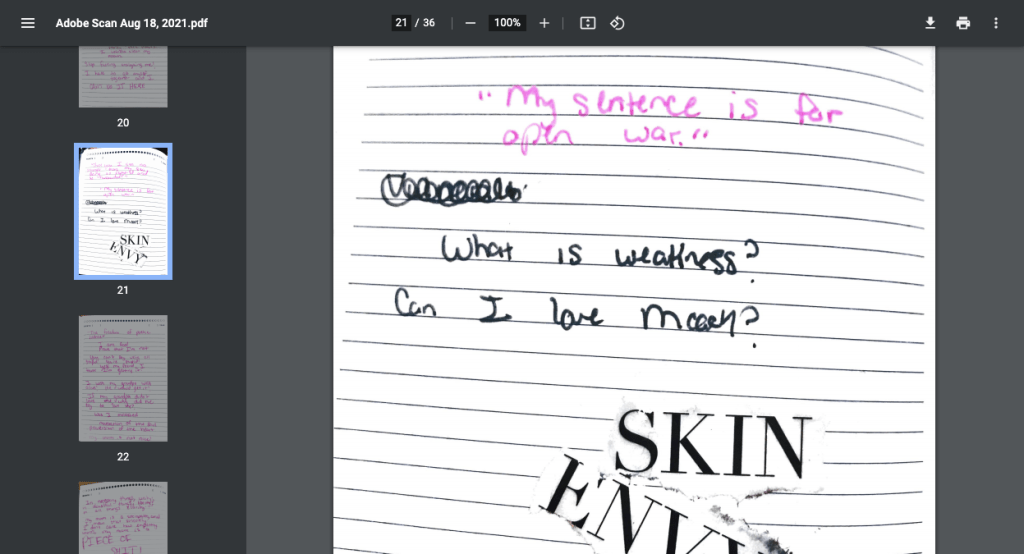Select the current page number field
The image size is (1024, 554).
click(x=401, y=23)
